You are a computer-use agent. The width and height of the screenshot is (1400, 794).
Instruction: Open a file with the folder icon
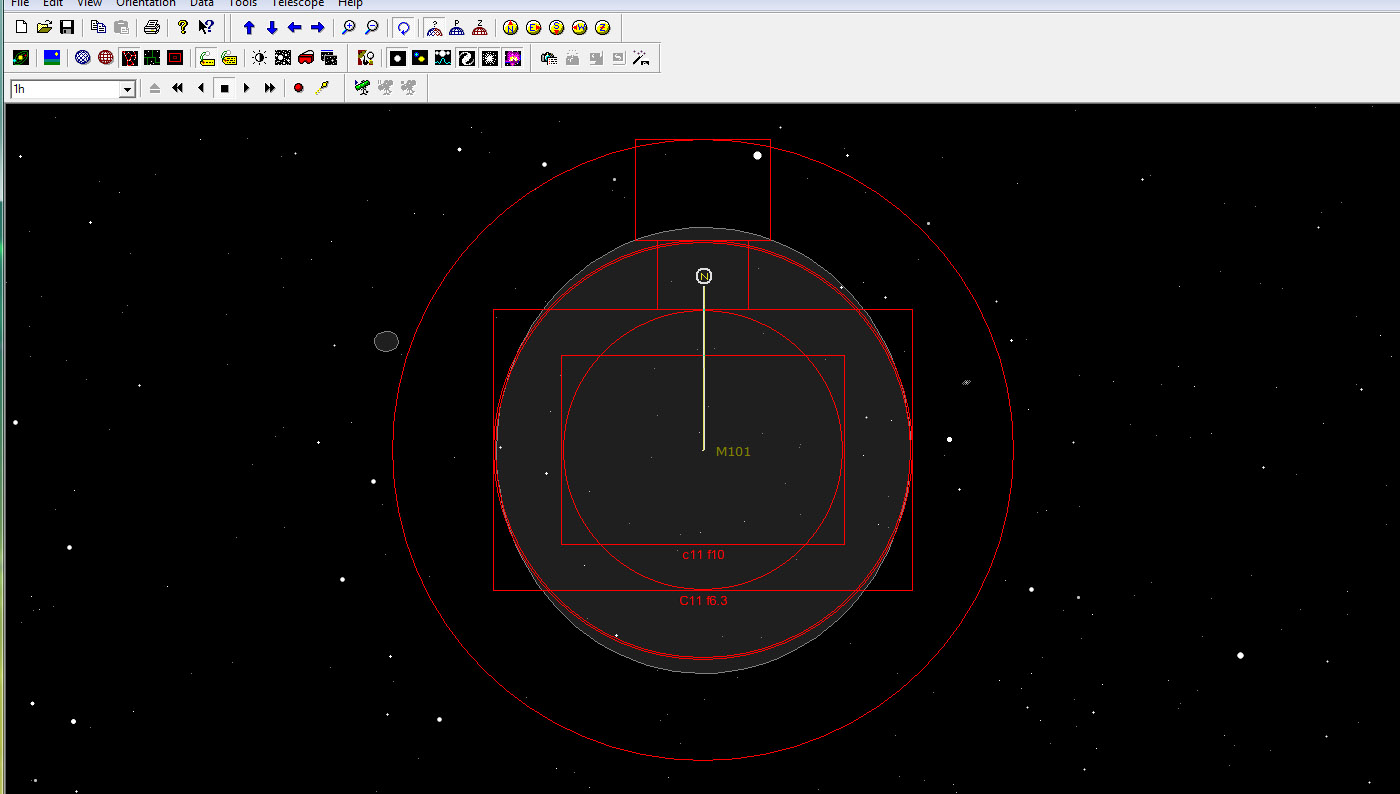pos(44,27)
